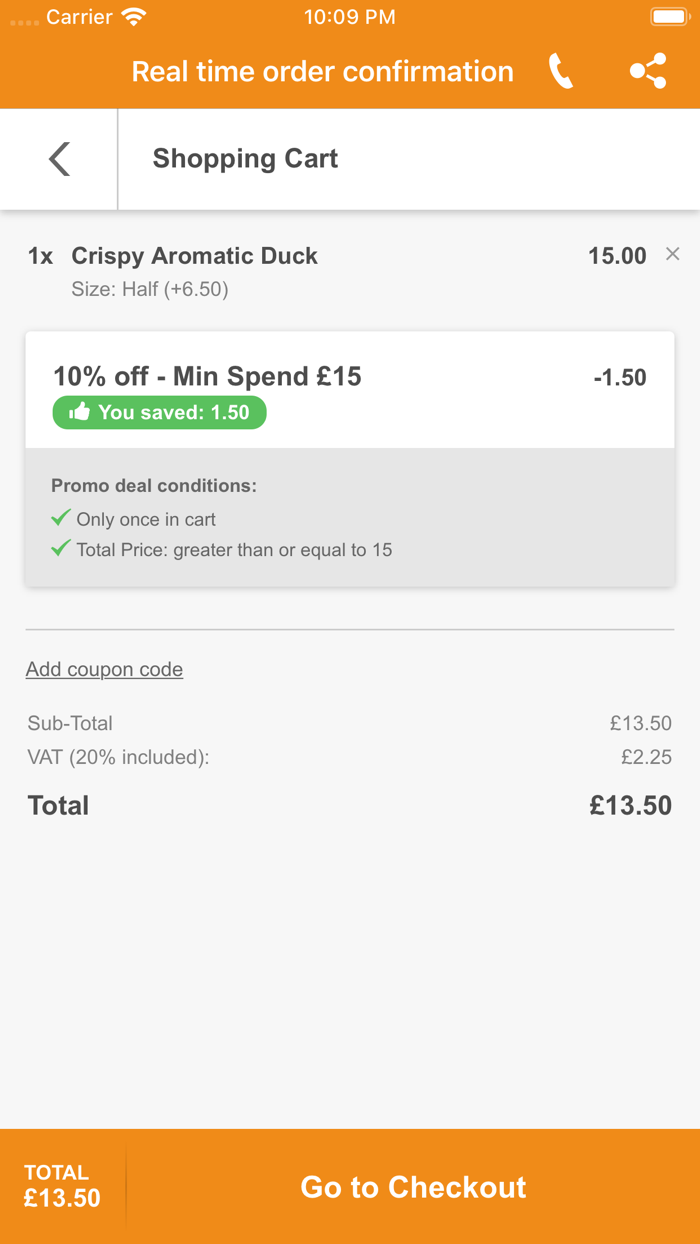
Task: Tap the share icon in header
Action: pyautogui.click(x=648, y=72)
